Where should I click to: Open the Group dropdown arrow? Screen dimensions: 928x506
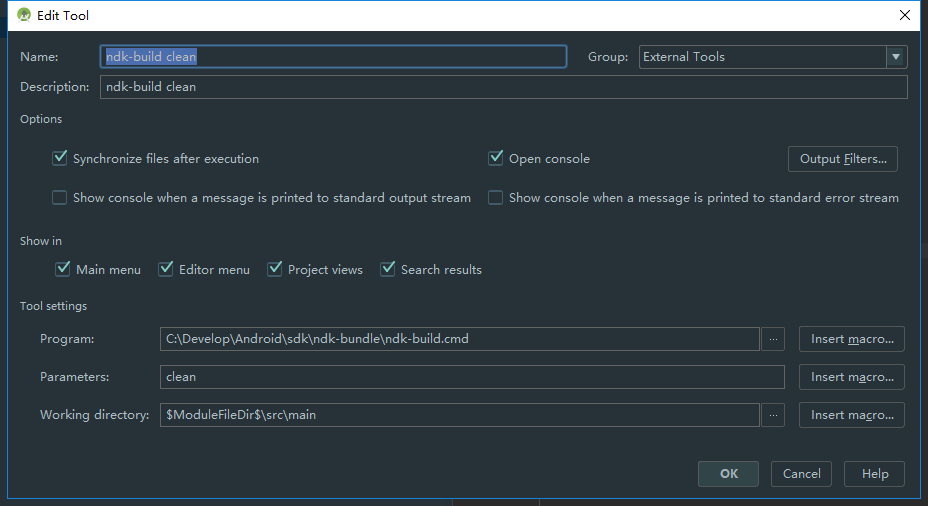click(x=896, y=57)
